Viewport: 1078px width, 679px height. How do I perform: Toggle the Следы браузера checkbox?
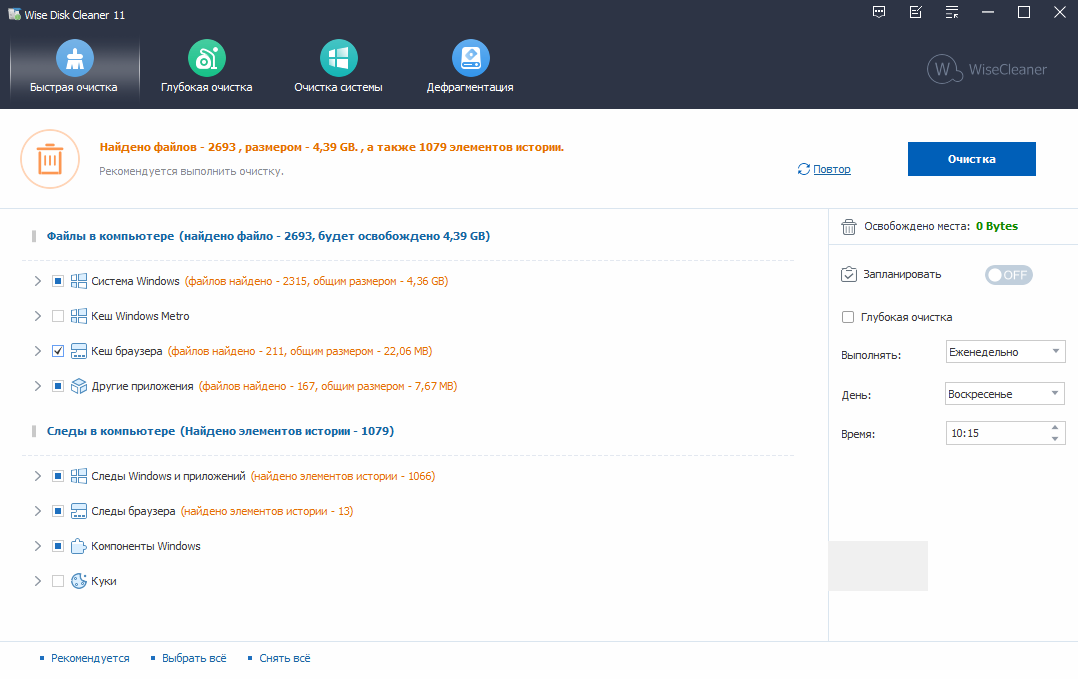point(58,511)
